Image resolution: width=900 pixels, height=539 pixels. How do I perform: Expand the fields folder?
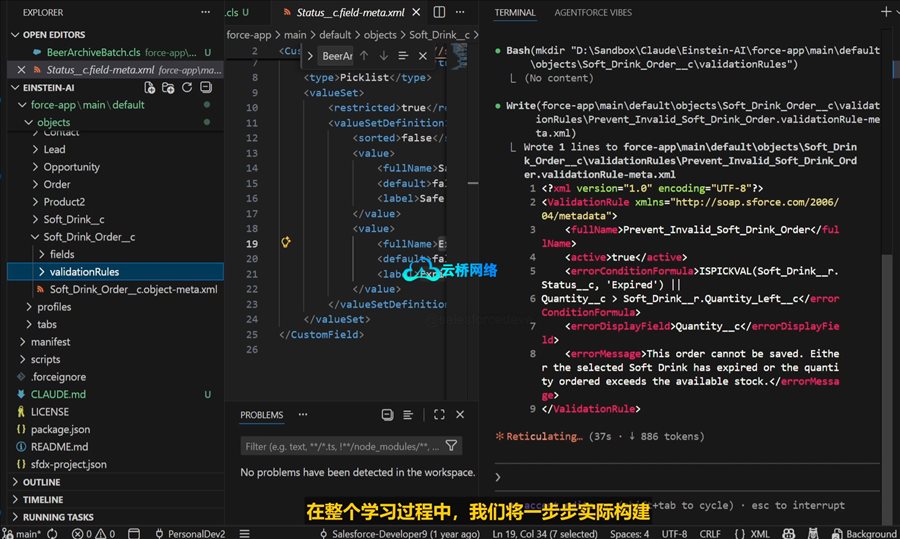tap(62, 254)
